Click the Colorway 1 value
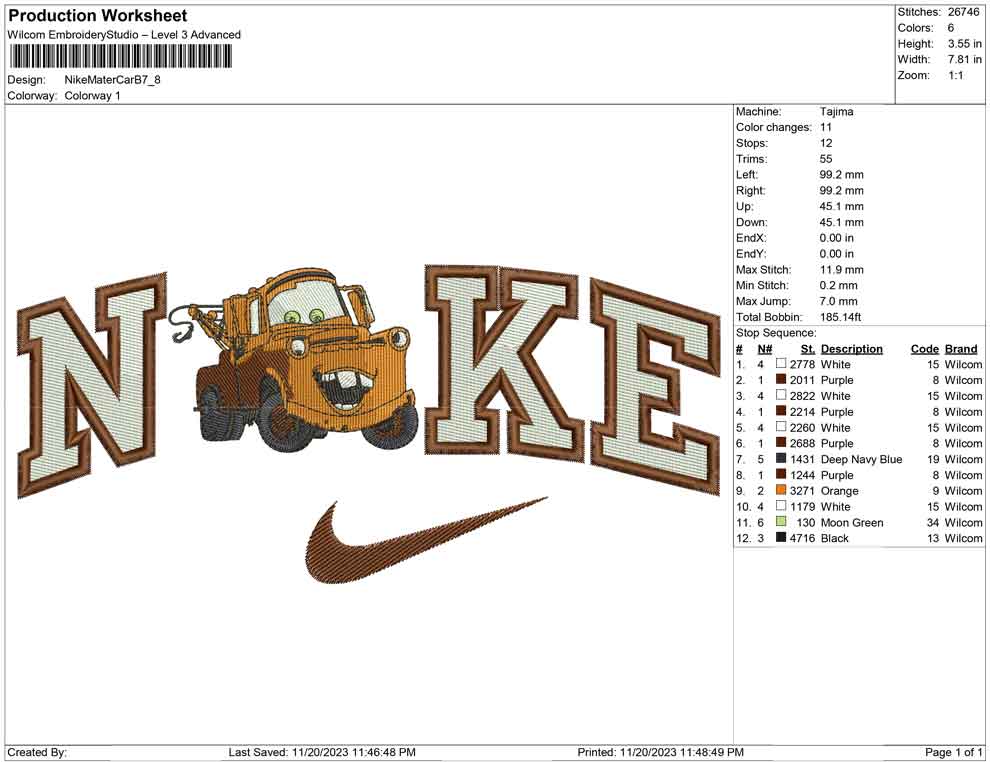 point(92,96)
